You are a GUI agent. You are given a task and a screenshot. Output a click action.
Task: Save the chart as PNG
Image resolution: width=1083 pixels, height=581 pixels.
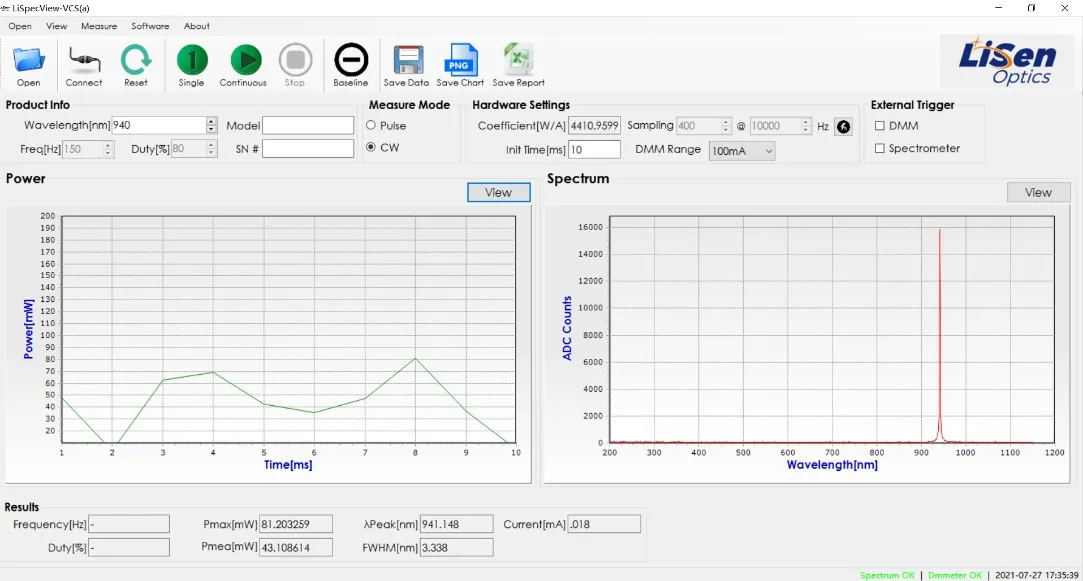(460, 61)
